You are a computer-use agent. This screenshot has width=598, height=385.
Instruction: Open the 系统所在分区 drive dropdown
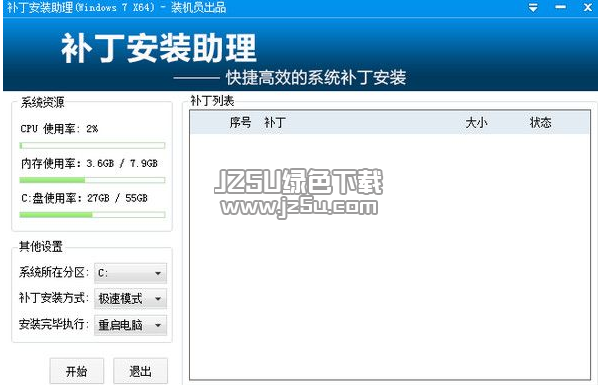(x=130, y=273)
